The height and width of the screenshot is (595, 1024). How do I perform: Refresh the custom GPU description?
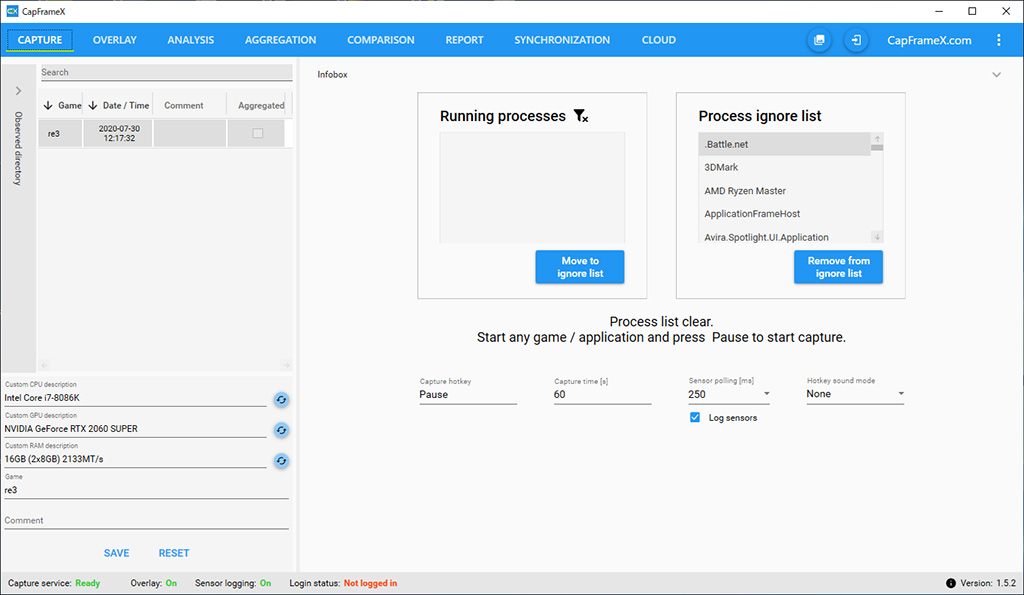282,430
